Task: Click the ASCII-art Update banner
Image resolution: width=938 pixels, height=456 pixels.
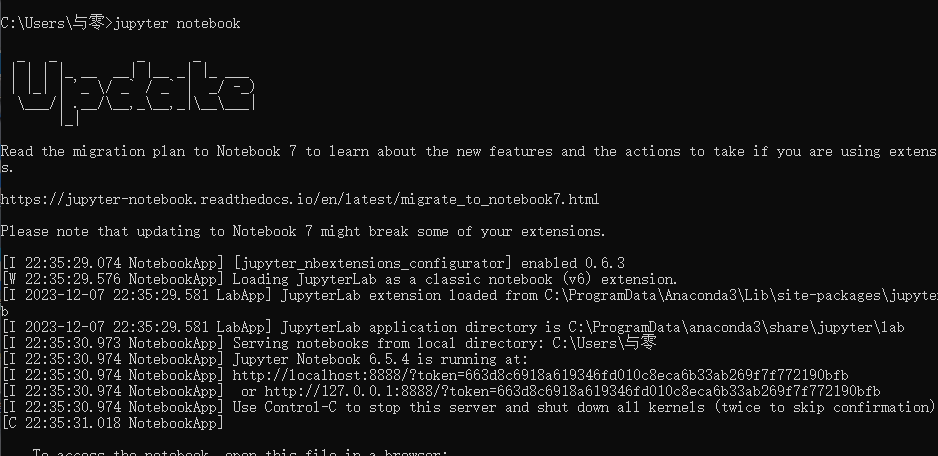Action: coord(132,91)
